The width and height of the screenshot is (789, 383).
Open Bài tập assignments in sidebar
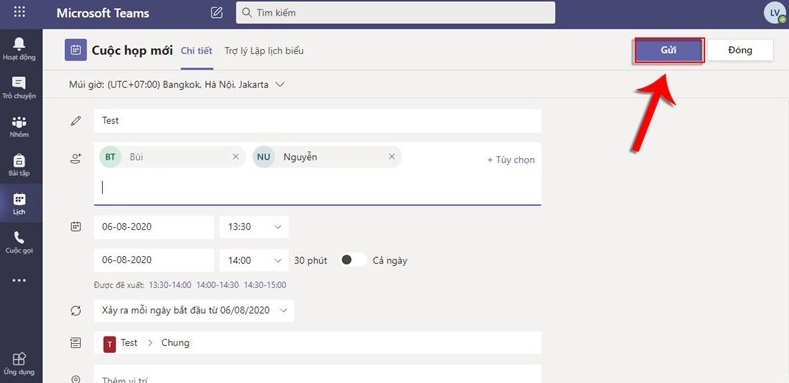coord(19,165)
